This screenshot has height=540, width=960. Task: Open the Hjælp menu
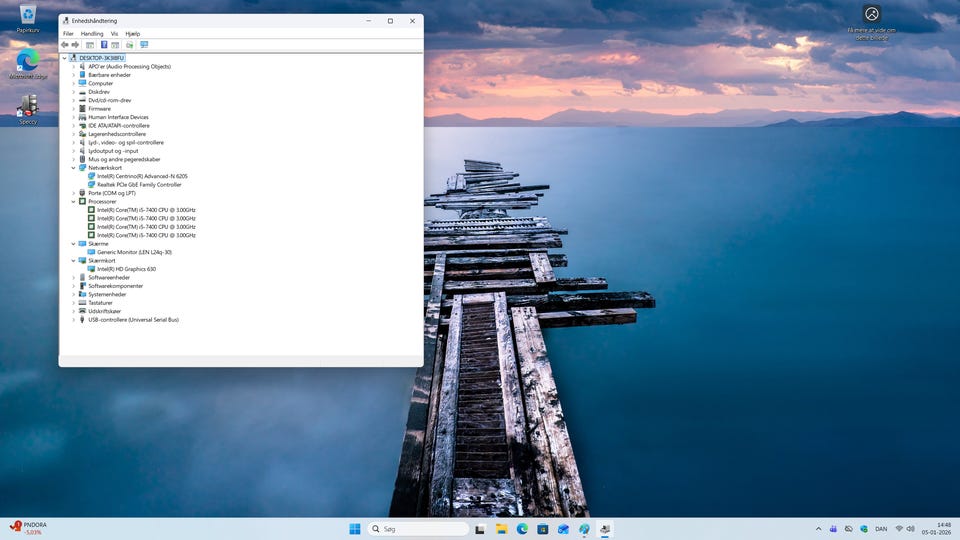coord(133,34)
